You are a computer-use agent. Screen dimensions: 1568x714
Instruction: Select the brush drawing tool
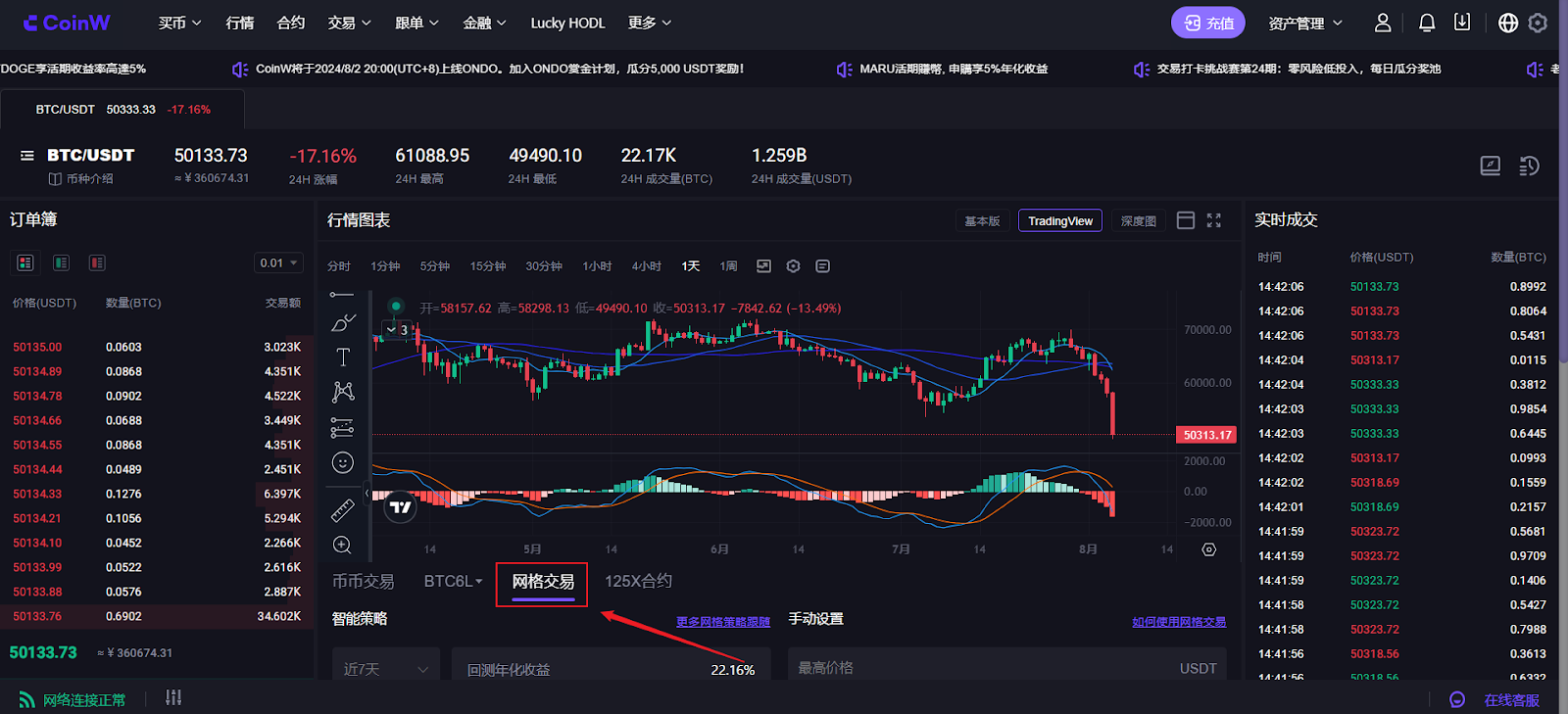[343, 322]
